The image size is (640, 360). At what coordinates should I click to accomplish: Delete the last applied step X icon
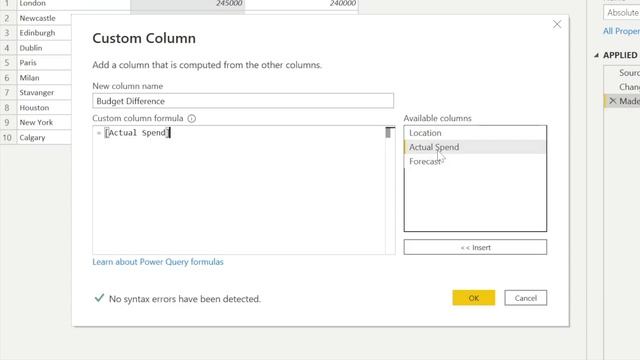point(612,101)
